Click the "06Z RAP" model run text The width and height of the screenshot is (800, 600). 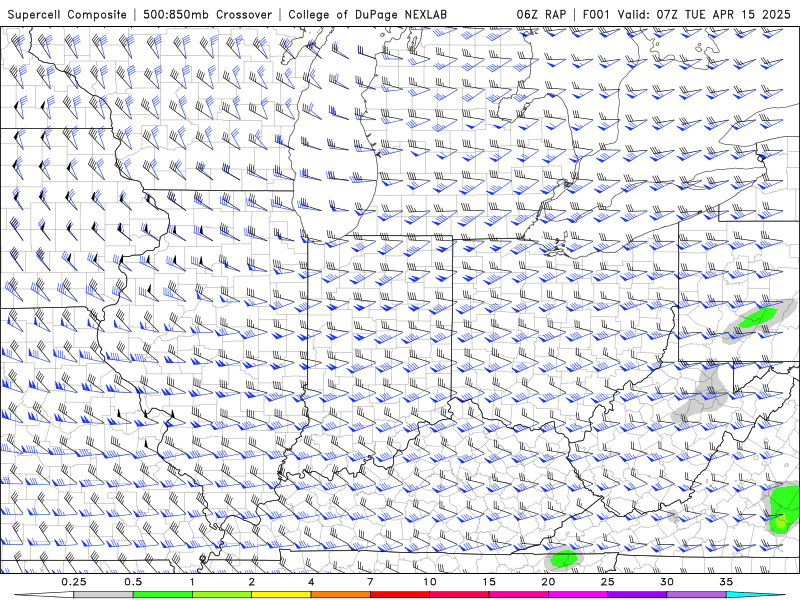pyautogui.click(x=541, y=14)
